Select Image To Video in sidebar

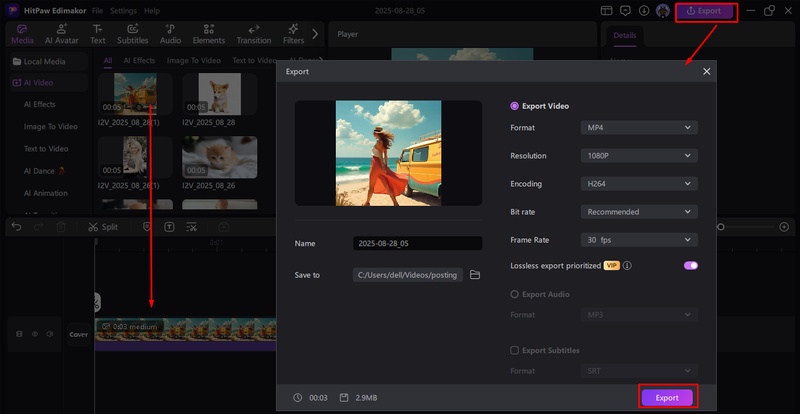[51, 127]
